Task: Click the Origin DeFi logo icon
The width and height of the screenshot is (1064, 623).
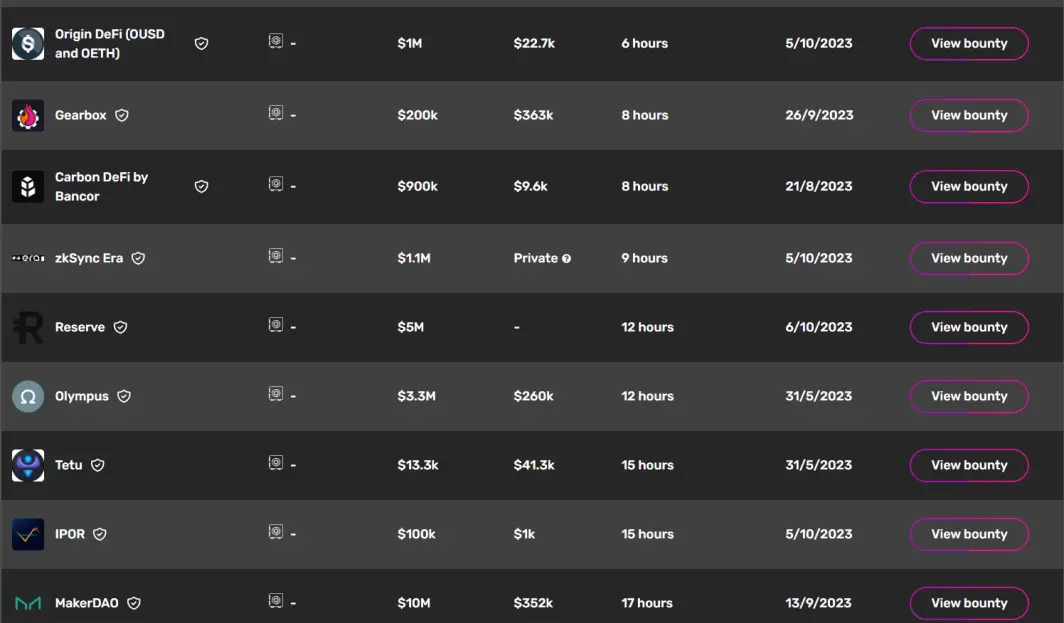Action: click(28, 43)
